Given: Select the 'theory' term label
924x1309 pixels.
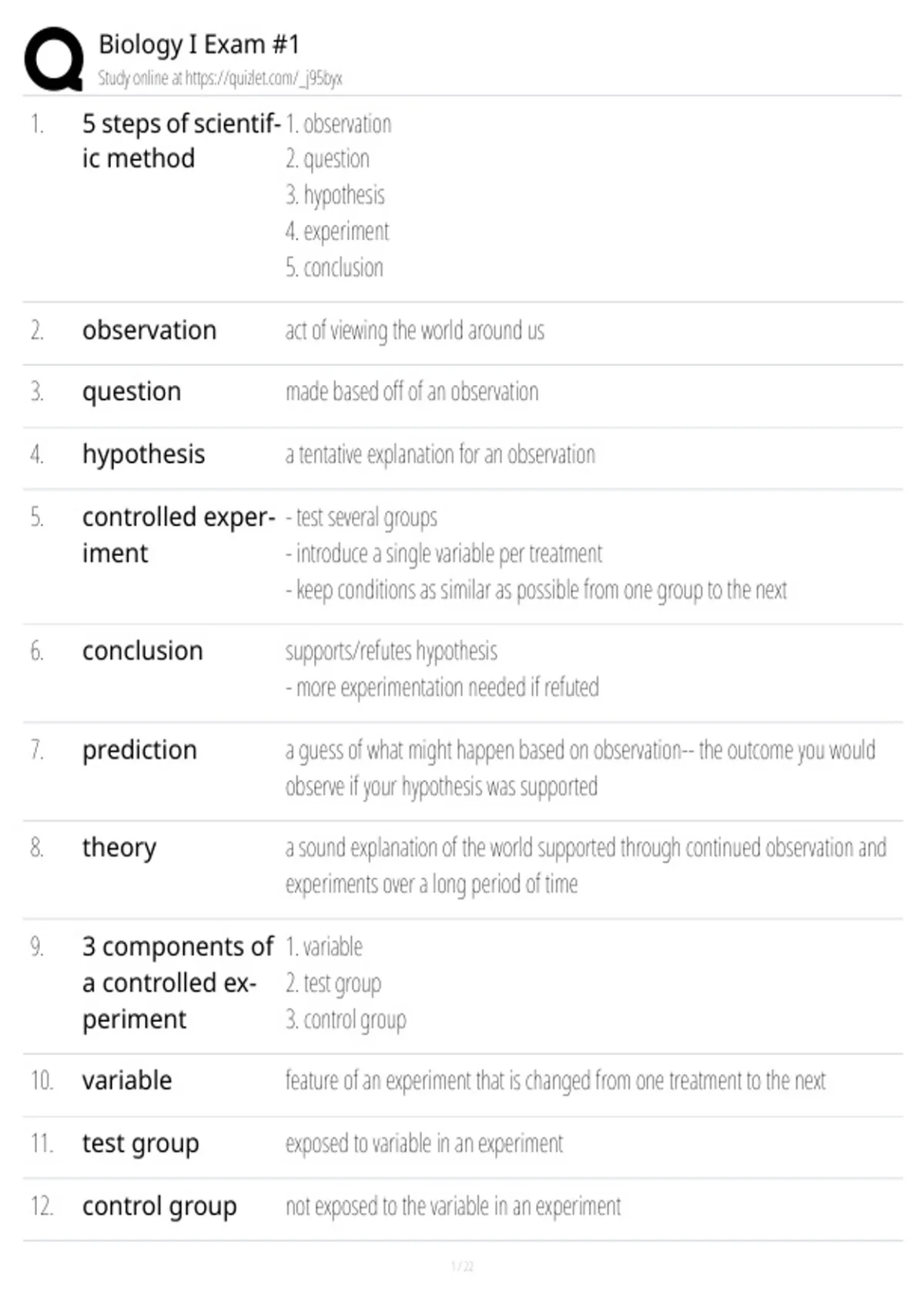Looking at the screenshot, I should click(x=119, y=848).
